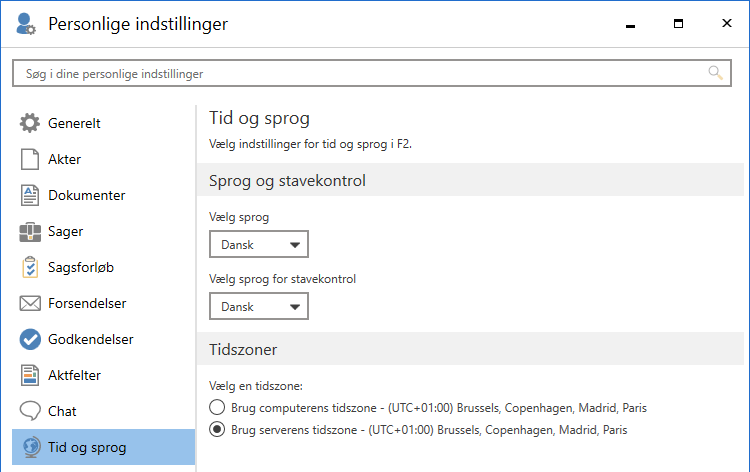This screenshot has width=750, height=472.
Task: Maximize the Personlige indstillinger window
Action: pyautogui.click(x=678, y=23)
